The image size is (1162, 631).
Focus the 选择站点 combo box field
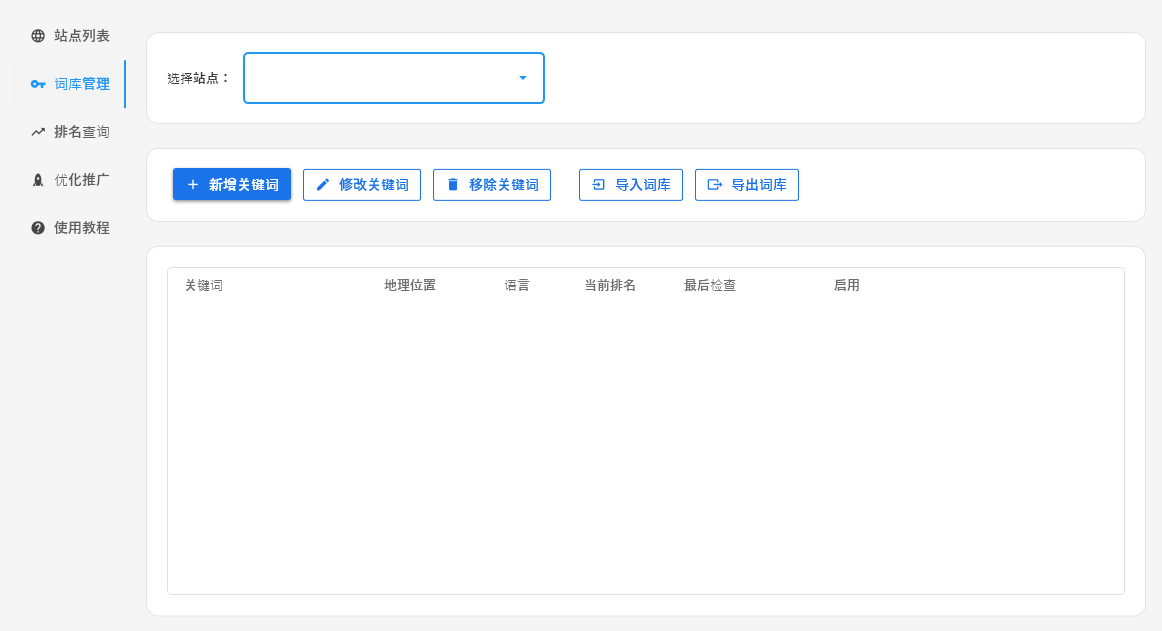click(380, 78)
